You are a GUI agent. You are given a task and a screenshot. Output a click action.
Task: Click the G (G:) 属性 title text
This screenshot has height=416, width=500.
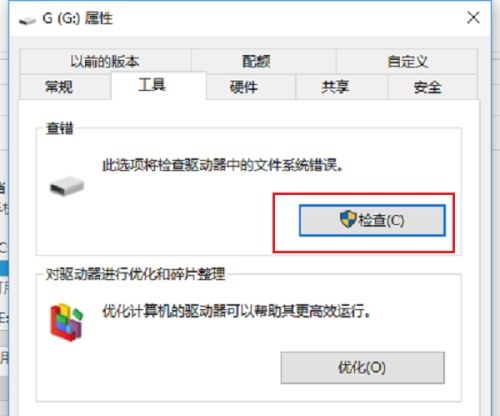point(78,18)
